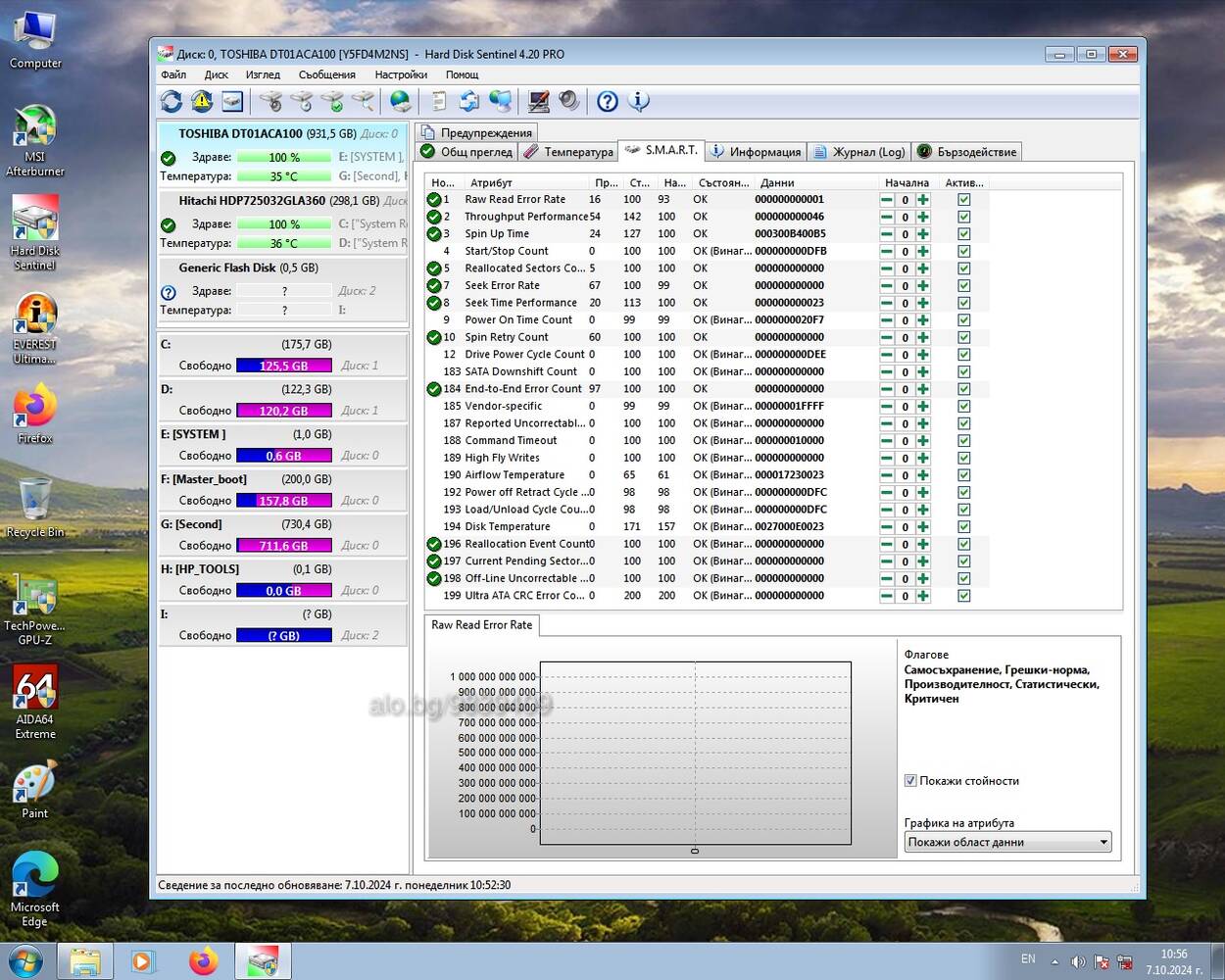Image resolution: width=1225 pixels, height=980 pixels.
Task: Toggle active checkbox for Seek Error Rate
Action: point(964,286)
